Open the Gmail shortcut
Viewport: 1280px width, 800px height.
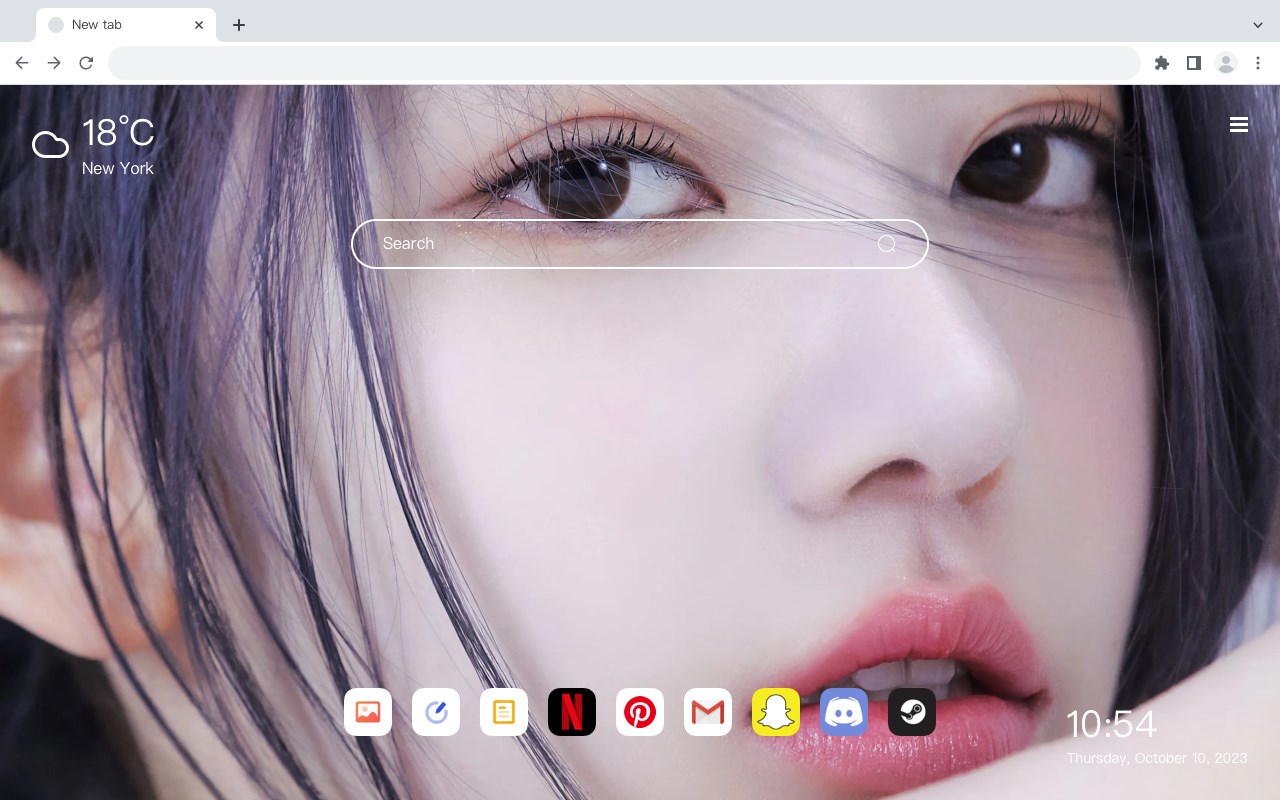pos(708,712)
